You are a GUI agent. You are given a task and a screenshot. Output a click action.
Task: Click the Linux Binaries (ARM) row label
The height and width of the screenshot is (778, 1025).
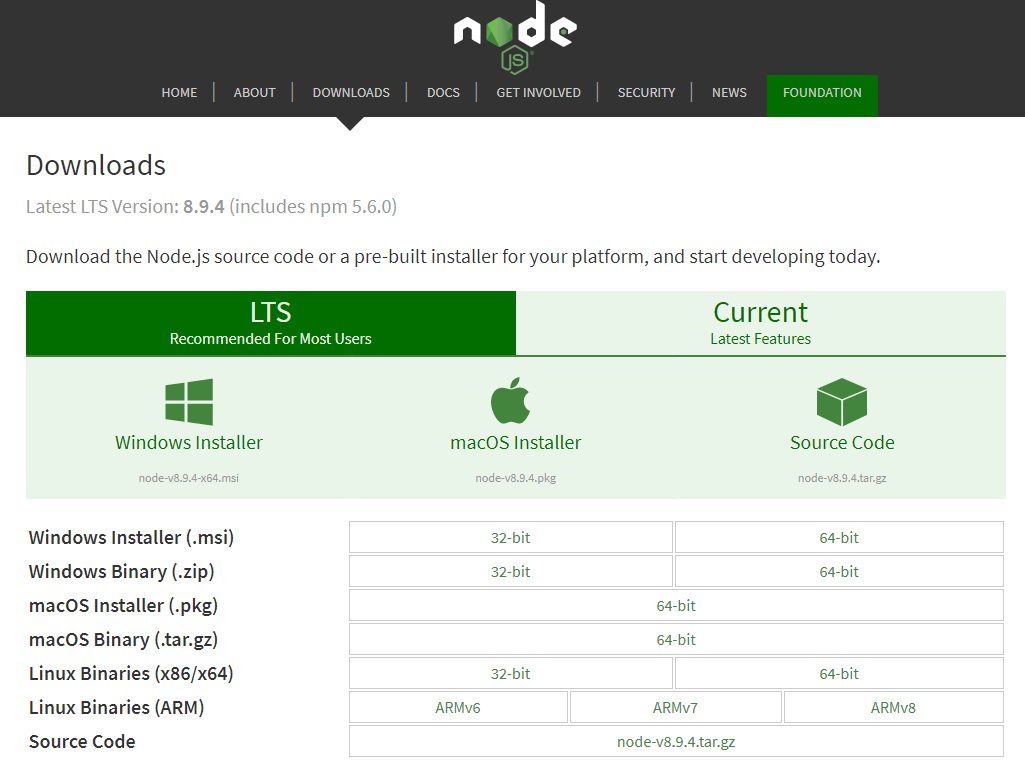tap(116, 707)
